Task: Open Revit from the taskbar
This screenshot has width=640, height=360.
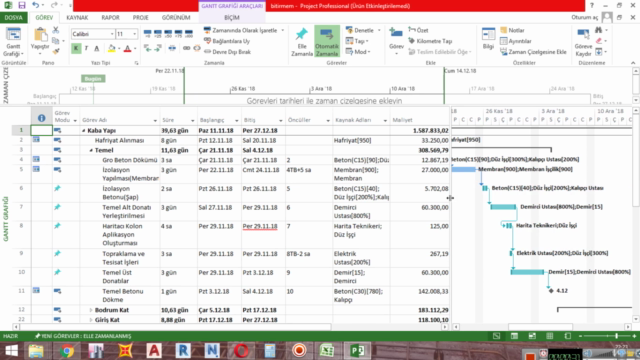Action: [x=183, y=351]
